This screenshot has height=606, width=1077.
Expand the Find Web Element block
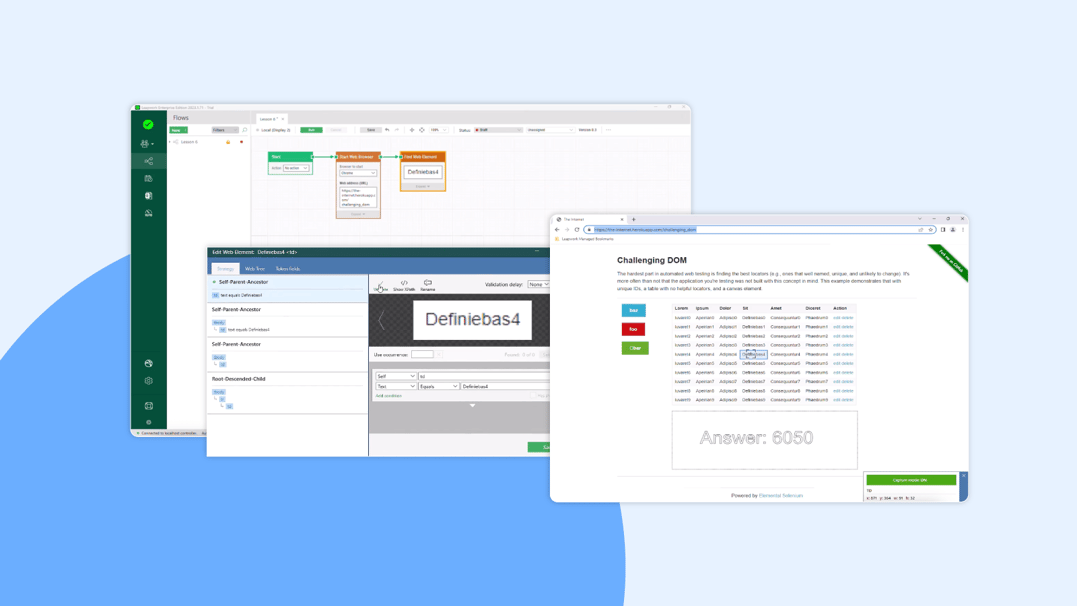421,186
